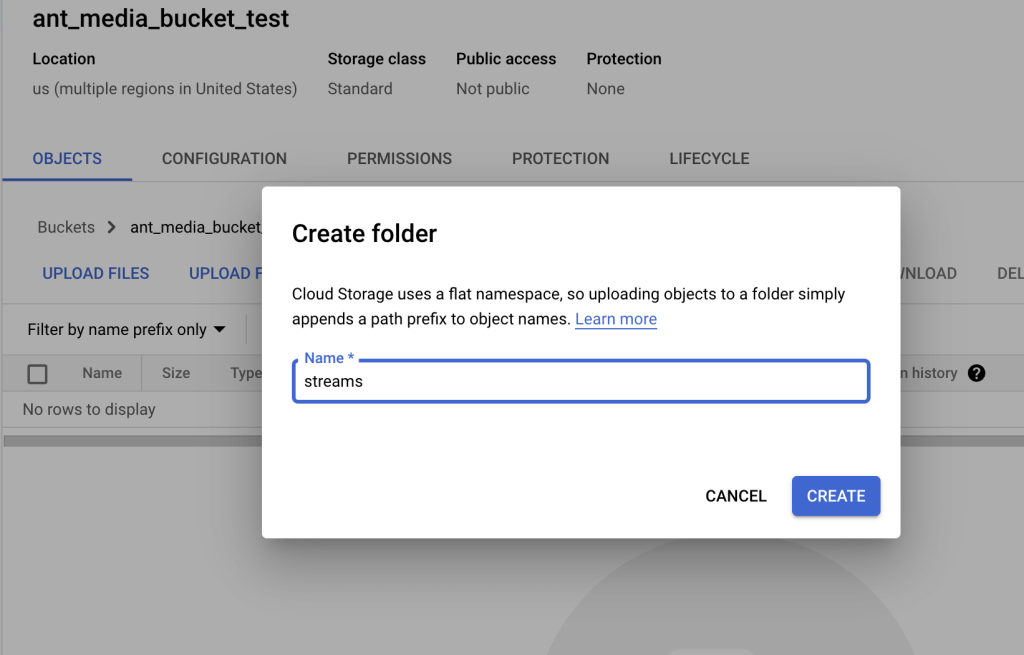The image size is (1024, 655).
Task: Open the Configuration tab
Action: (x=224, y=159)
